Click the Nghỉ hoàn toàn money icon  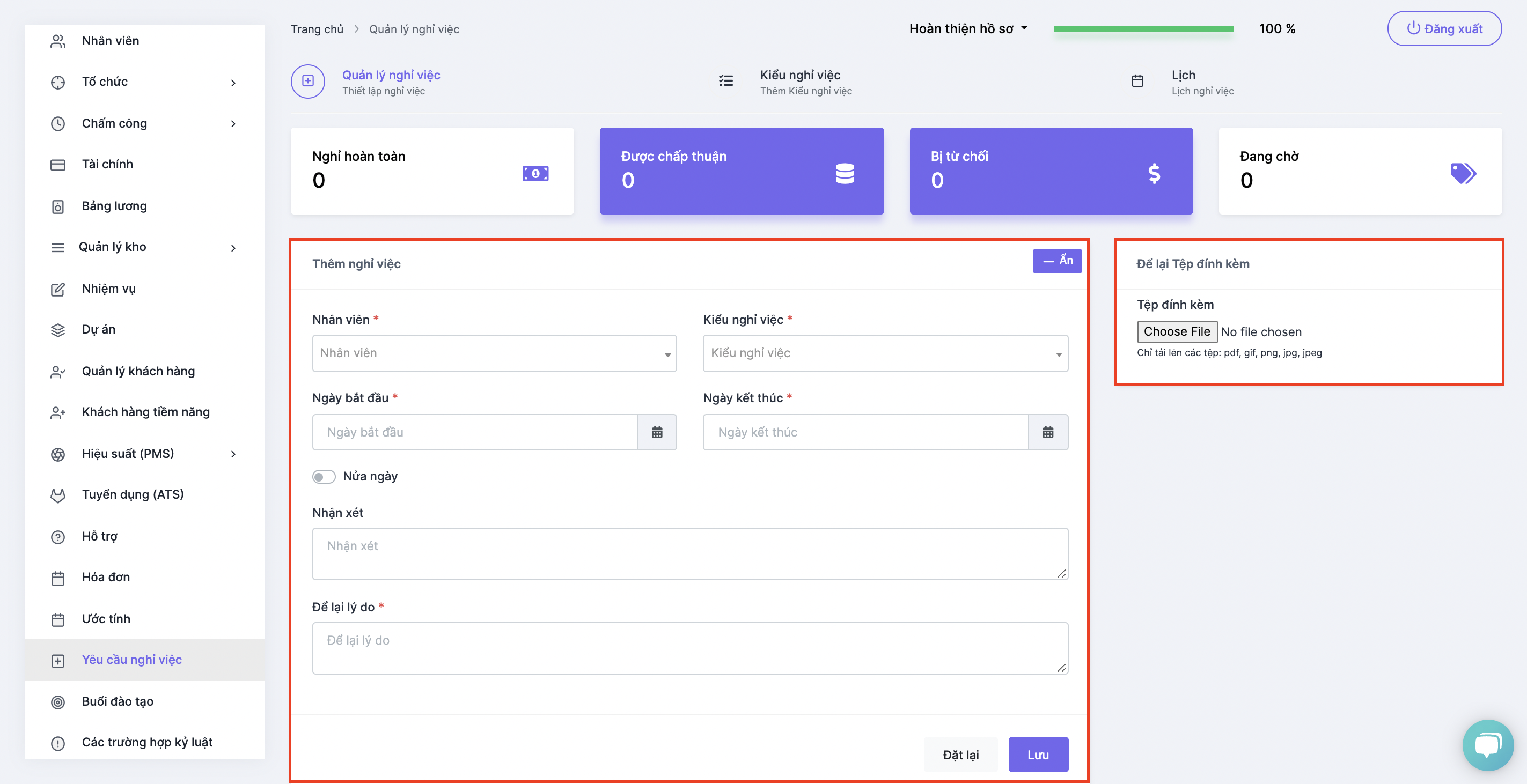[535, 173]
